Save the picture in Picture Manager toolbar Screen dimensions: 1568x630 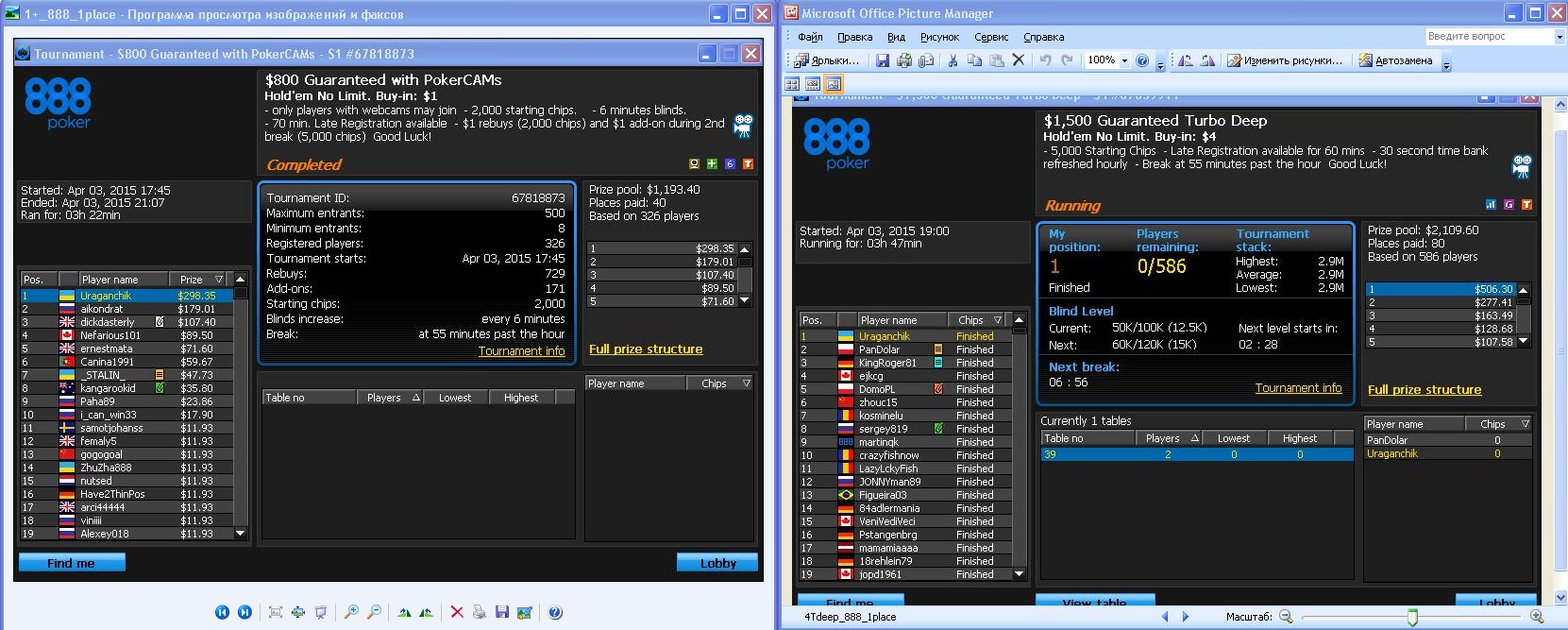[x=883, y=60]
